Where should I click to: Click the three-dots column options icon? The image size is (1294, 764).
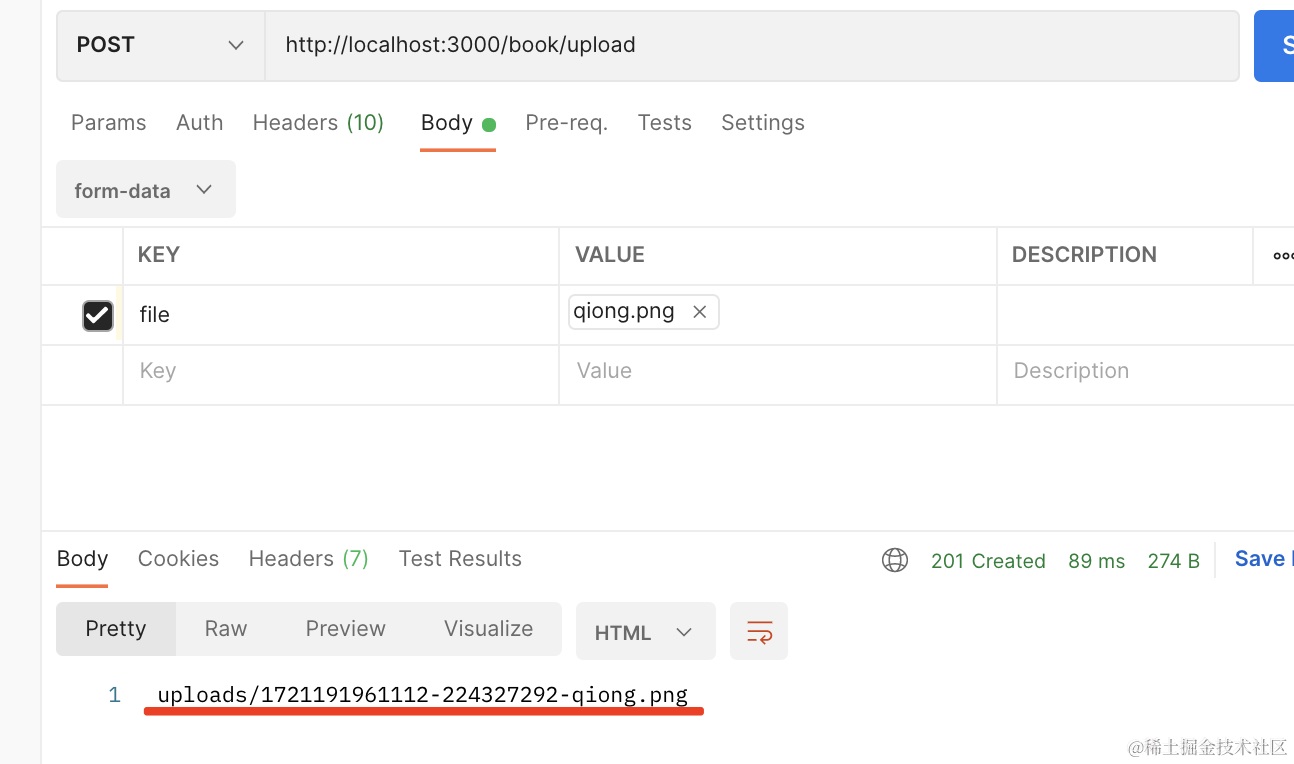pos(1282,256)
